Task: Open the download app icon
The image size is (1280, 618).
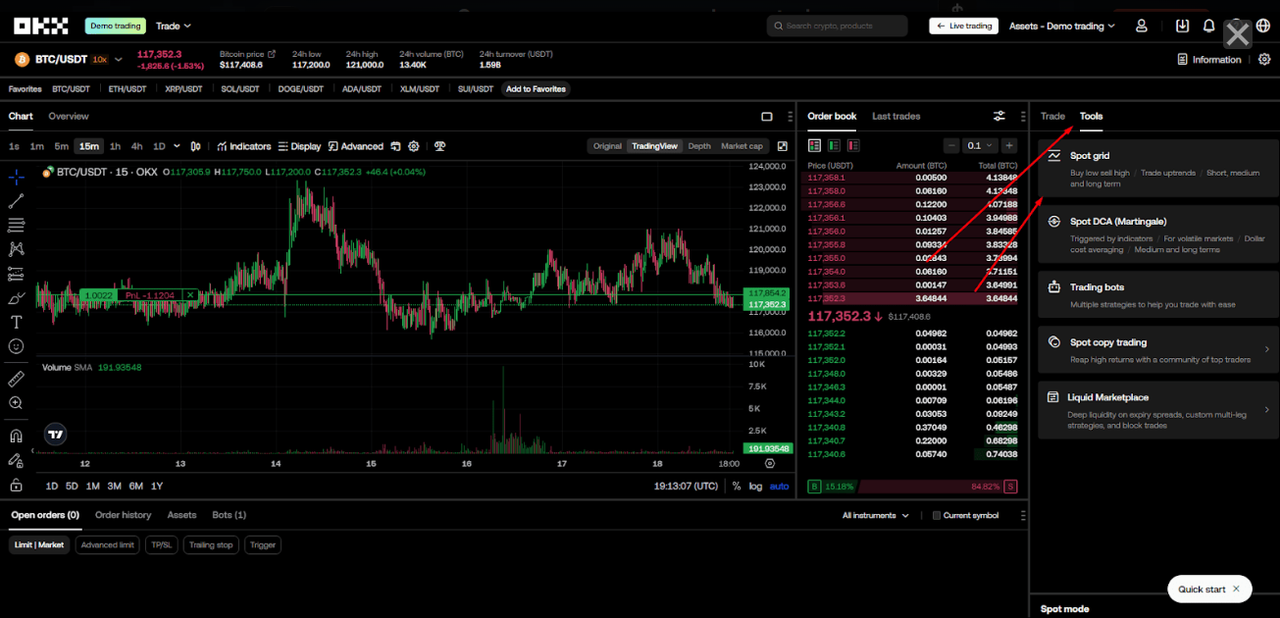Action: pos(1183,26)
